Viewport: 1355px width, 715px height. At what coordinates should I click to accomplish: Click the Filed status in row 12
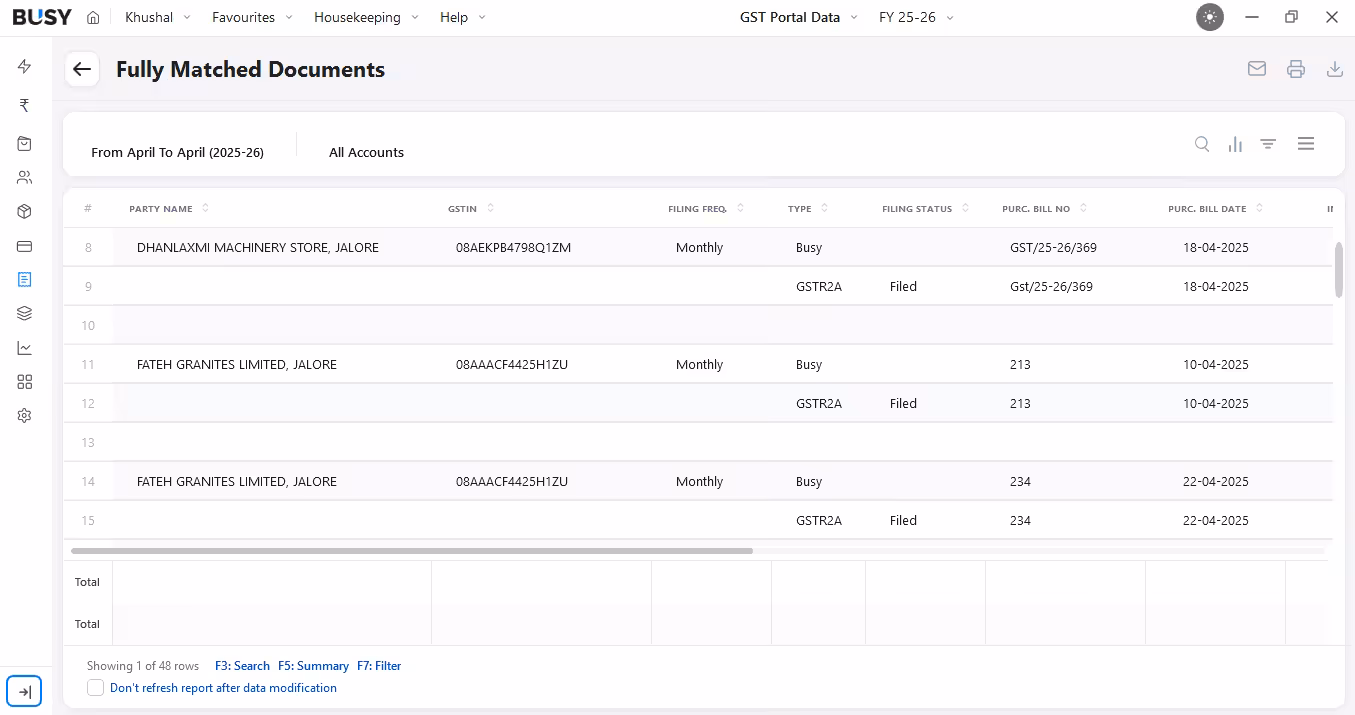[x=903, y=404]
